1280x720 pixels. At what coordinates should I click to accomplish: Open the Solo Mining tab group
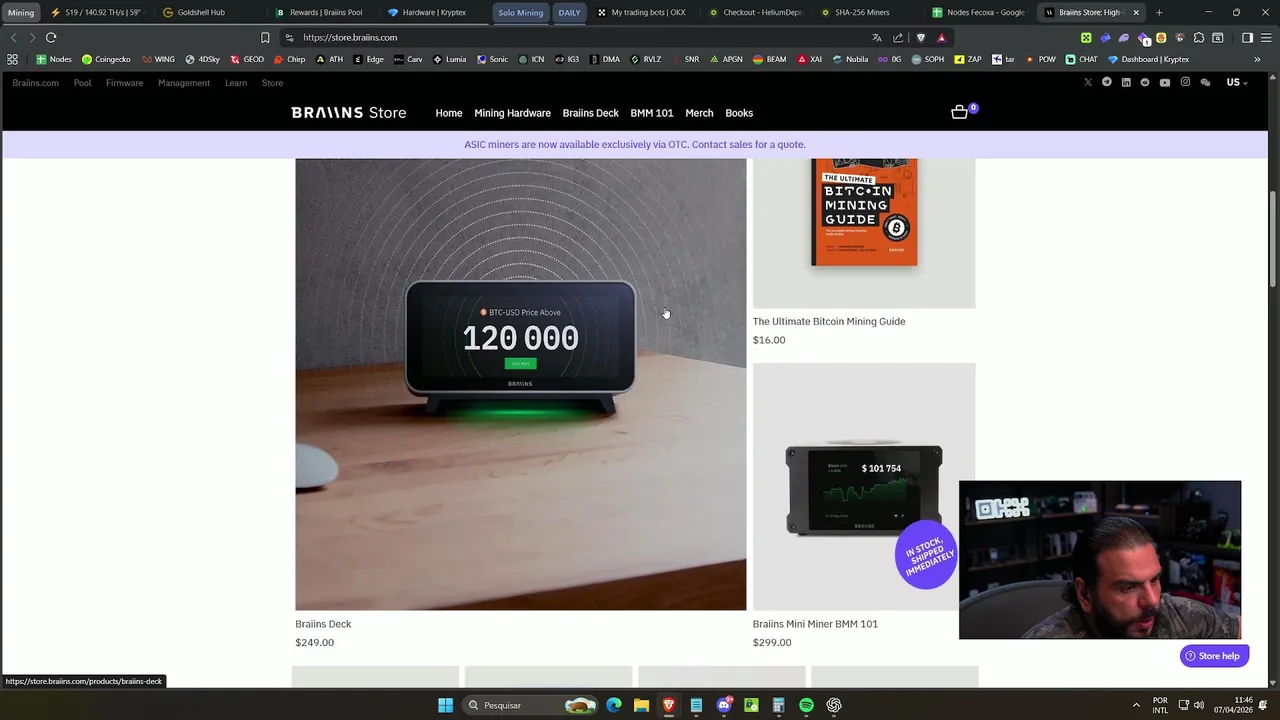point(521,12)
